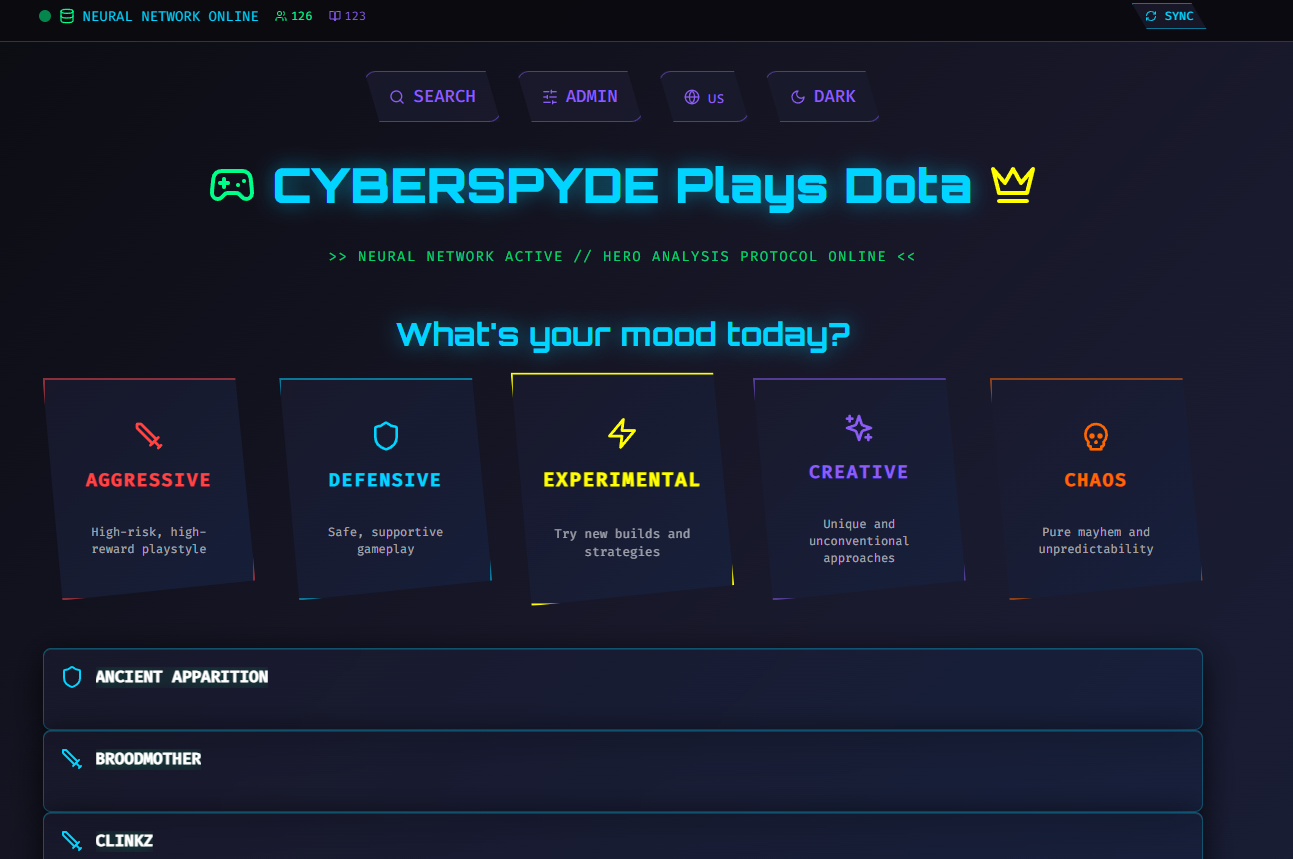Click the blue shield icon for Defensive
The height and width of the screenshot is (859, 1293).
(x=386, y=436)
